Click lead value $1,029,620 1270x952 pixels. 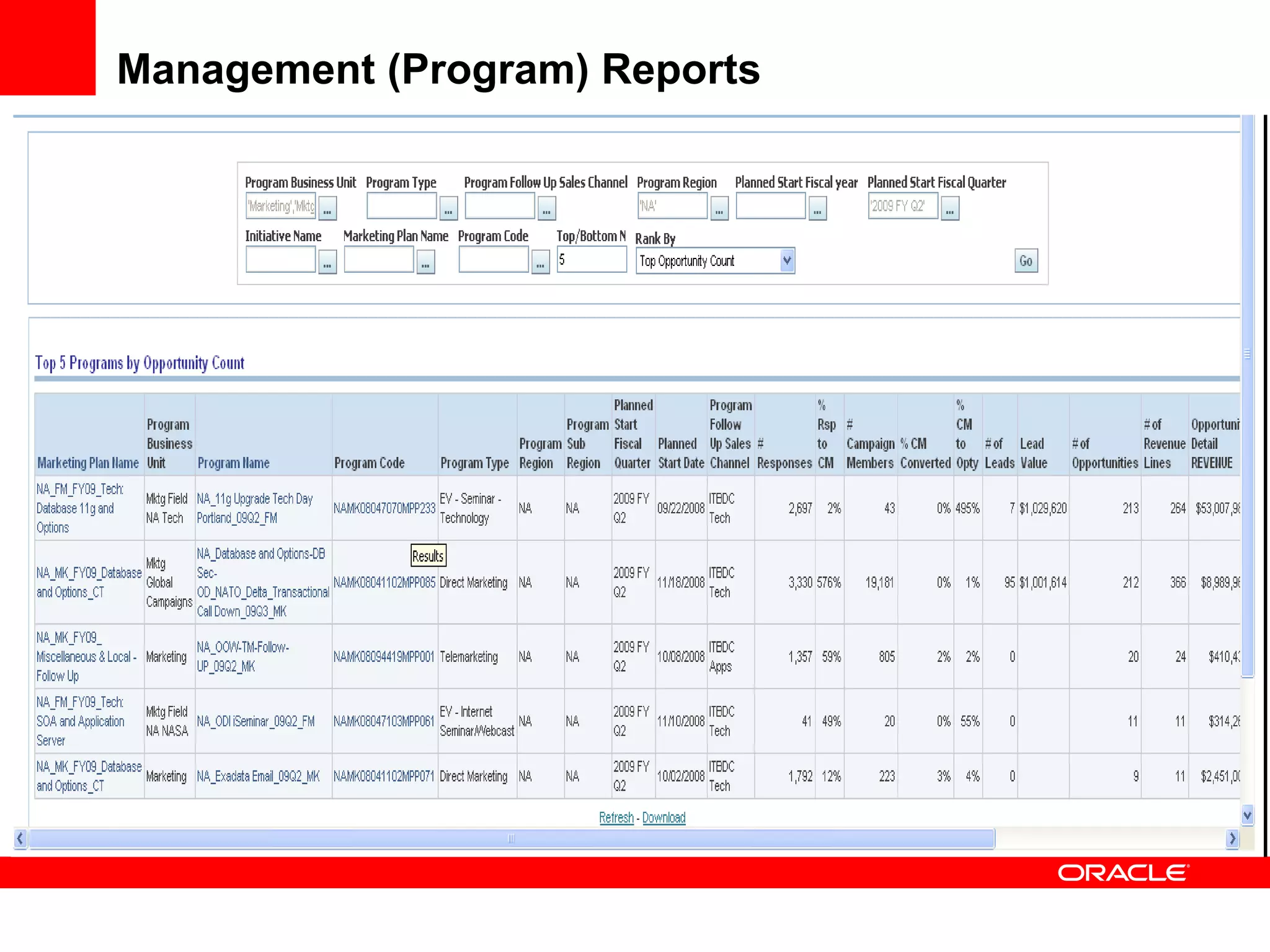[1043, 508]
